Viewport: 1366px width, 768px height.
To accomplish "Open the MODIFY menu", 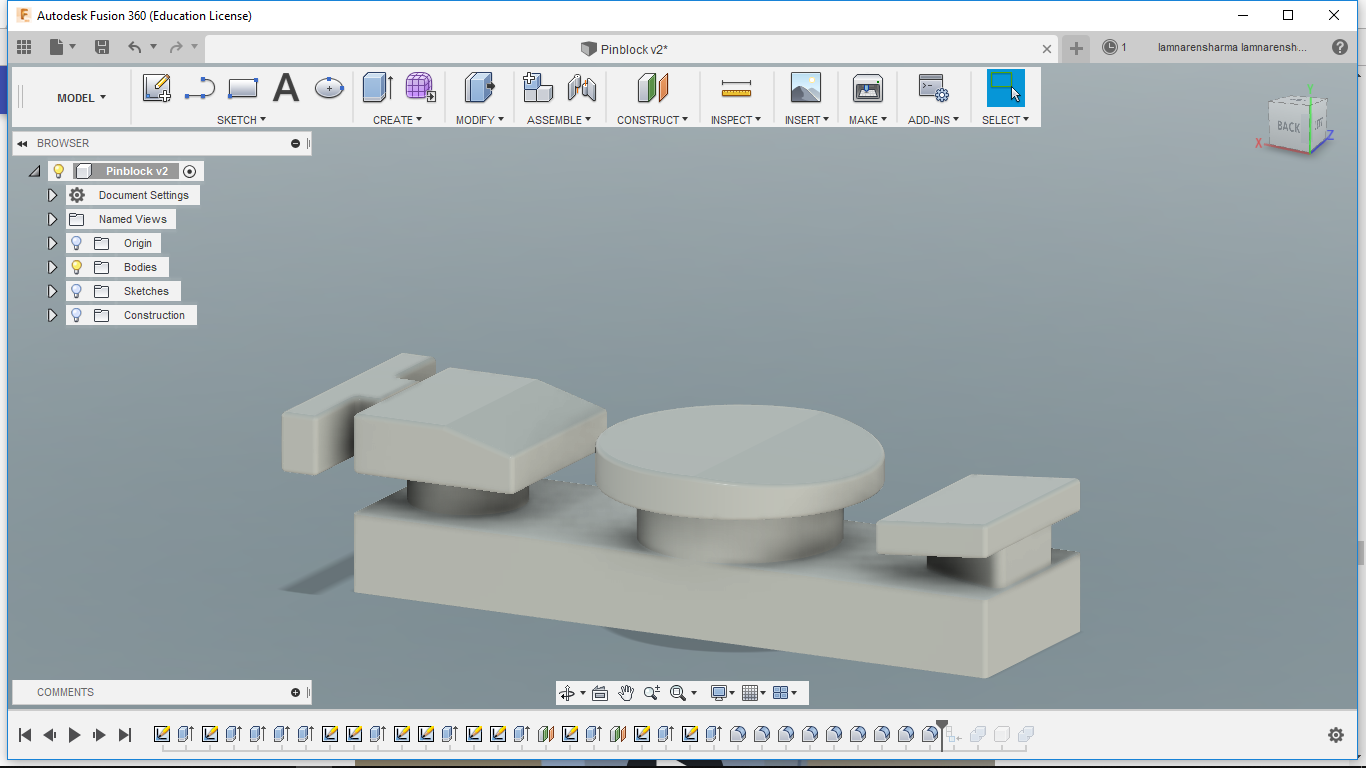I will pyautogui.click(x=481, y=120).
